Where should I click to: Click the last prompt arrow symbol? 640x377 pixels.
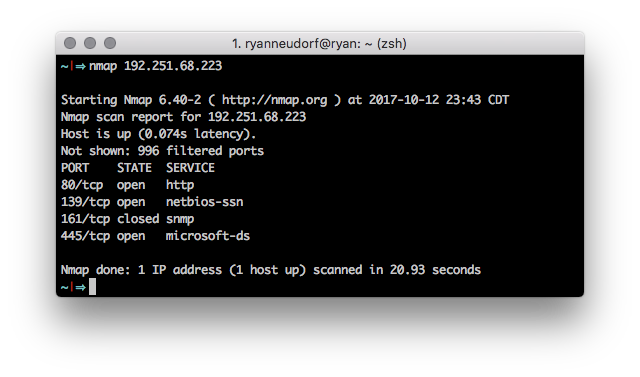click(80, 288)
